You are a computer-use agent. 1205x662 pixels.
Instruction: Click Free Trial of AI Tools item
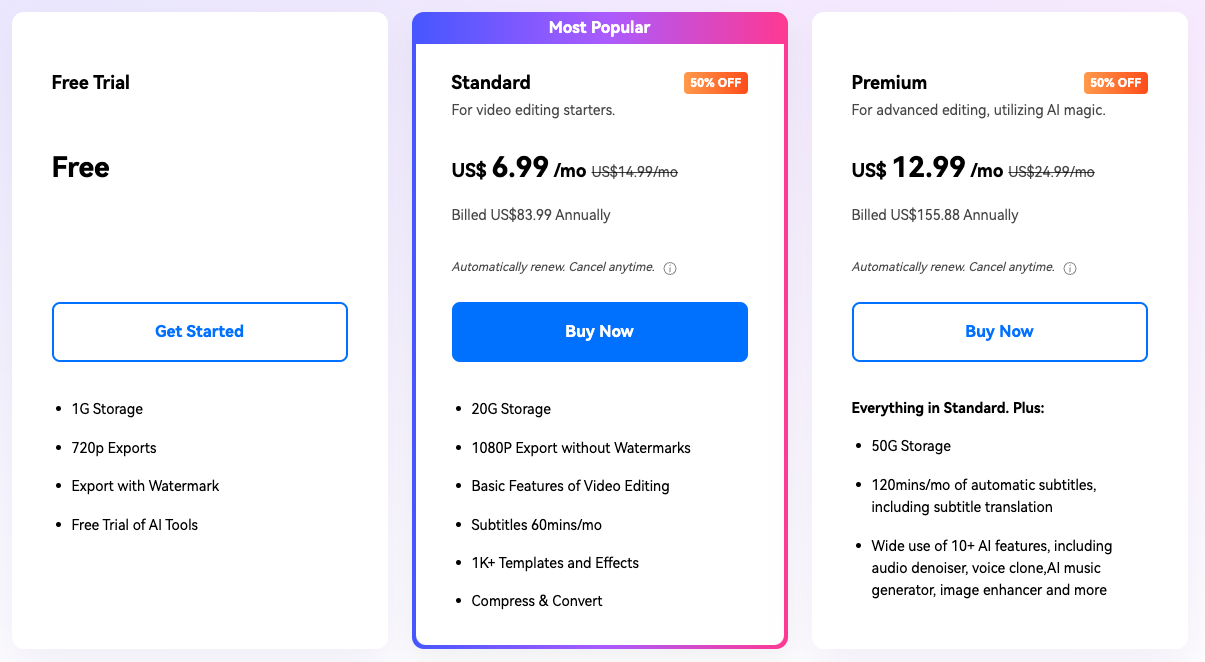pyautogui.click(x=135, y=525)
